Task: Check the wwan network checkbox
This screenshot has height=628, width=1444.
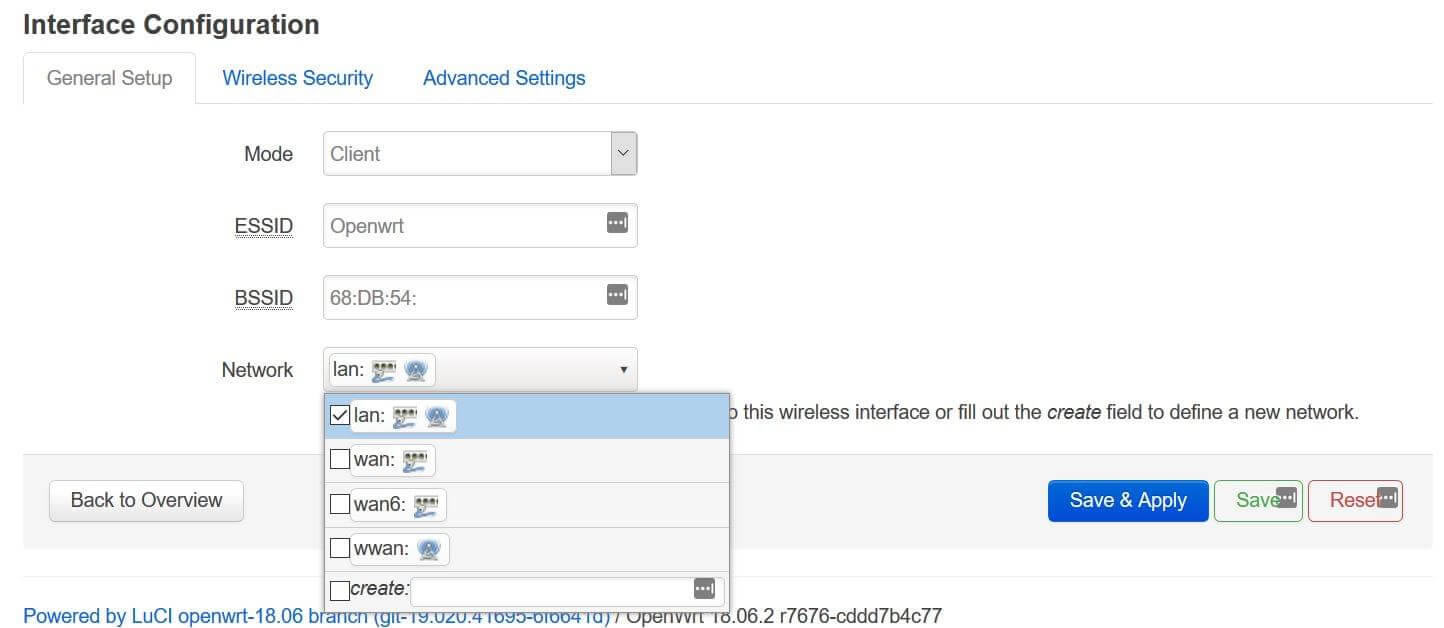Action: 339,548
